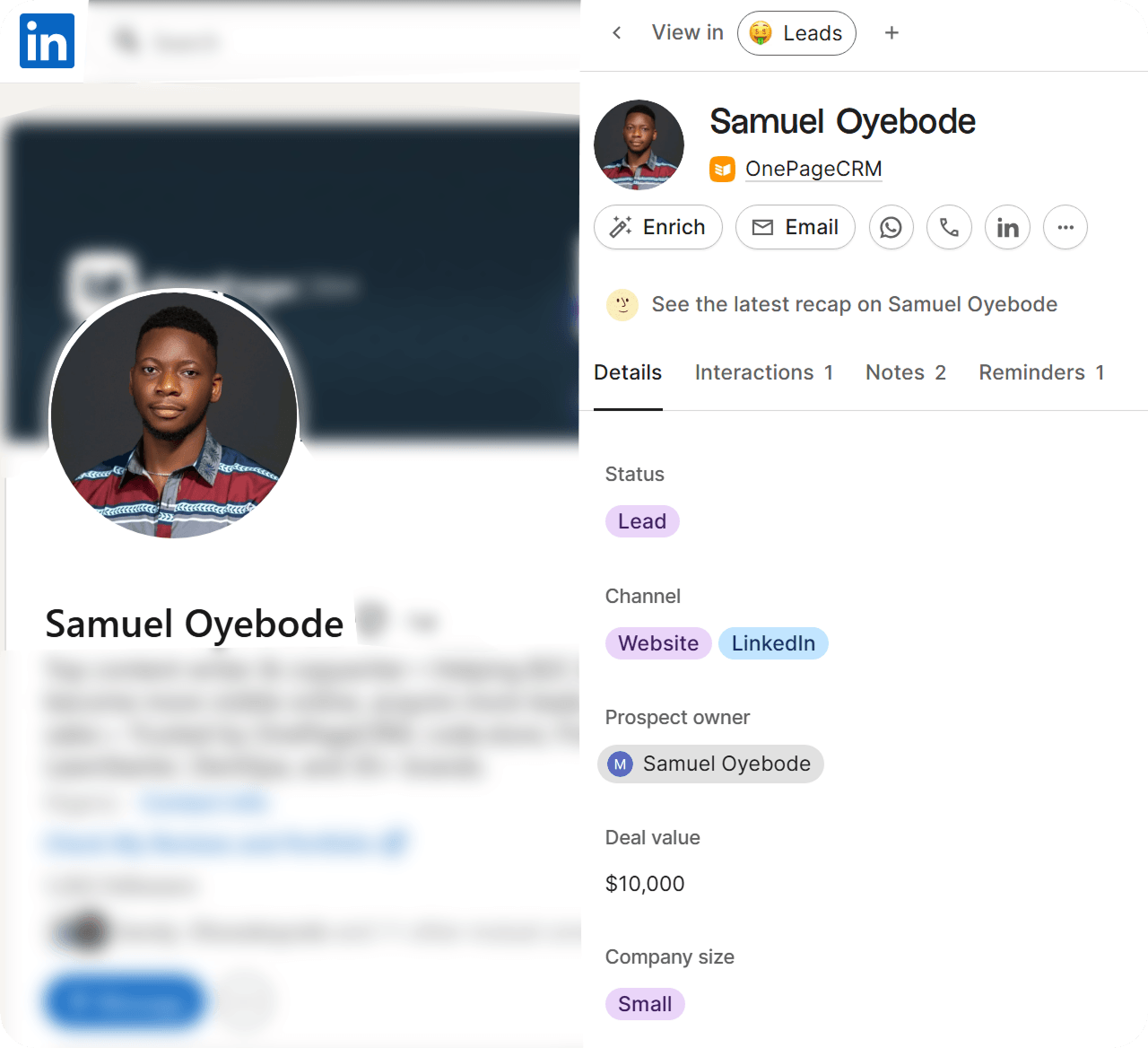Image resolution: width=1148 pixels, height=1048 pixels.
Task: Switch to the Interactions tab
Action: tap(764, 372)
